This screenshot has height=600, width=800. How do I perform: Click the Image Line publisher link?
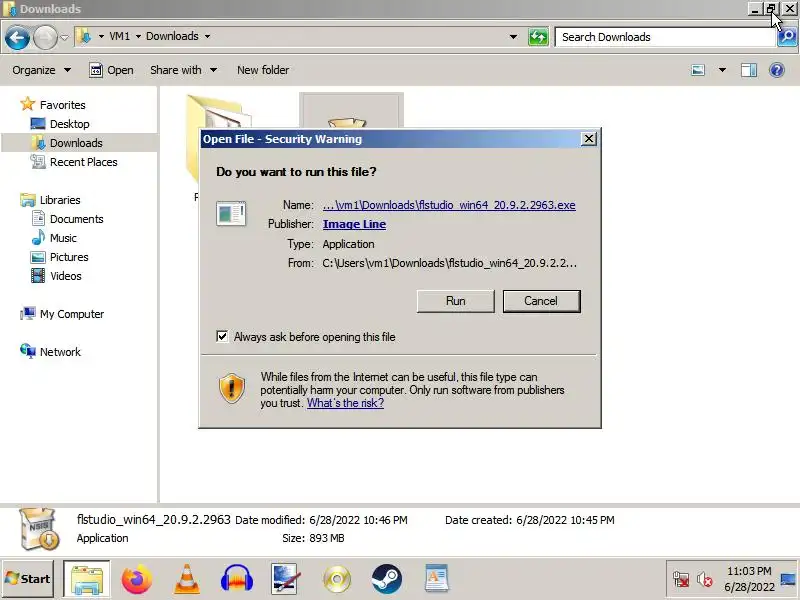354,224
